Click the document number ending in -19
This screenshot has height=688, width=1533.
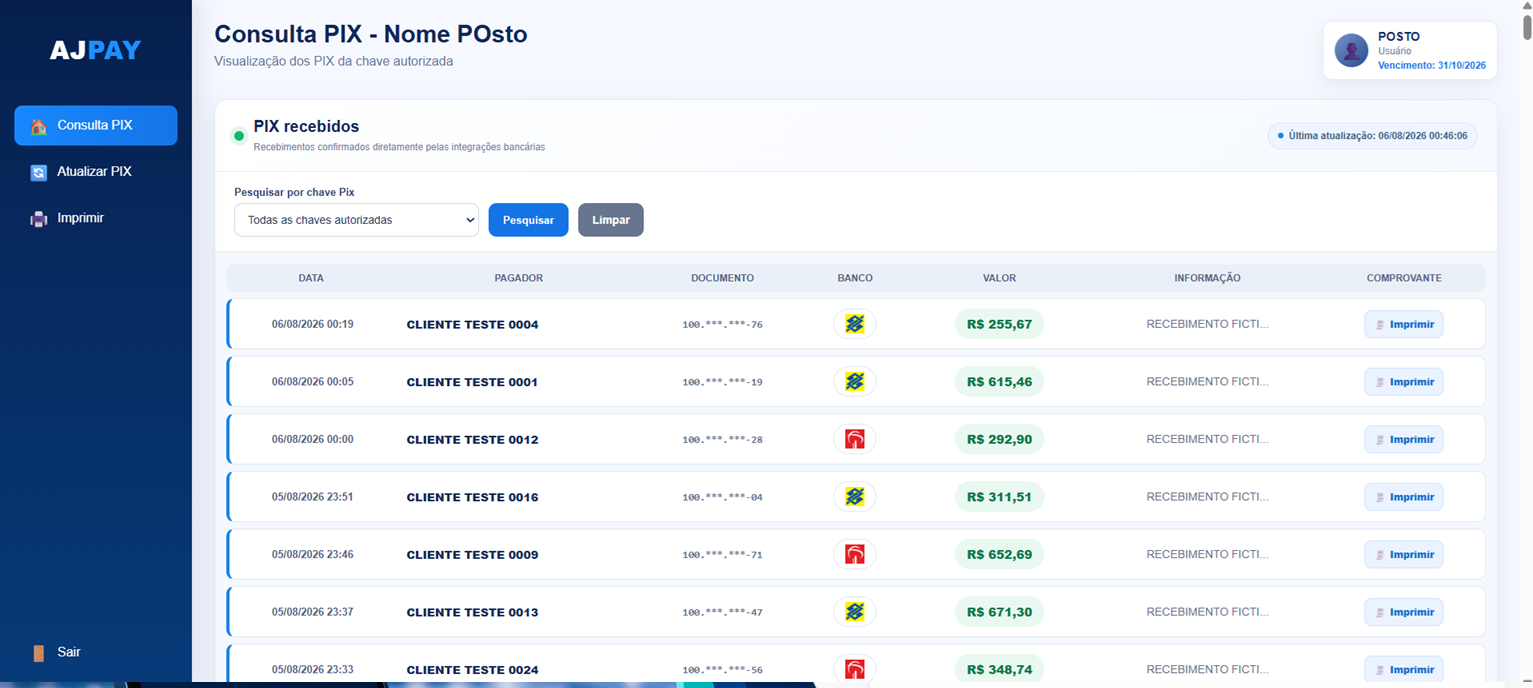pyautogui.click(x=722, y=382)
